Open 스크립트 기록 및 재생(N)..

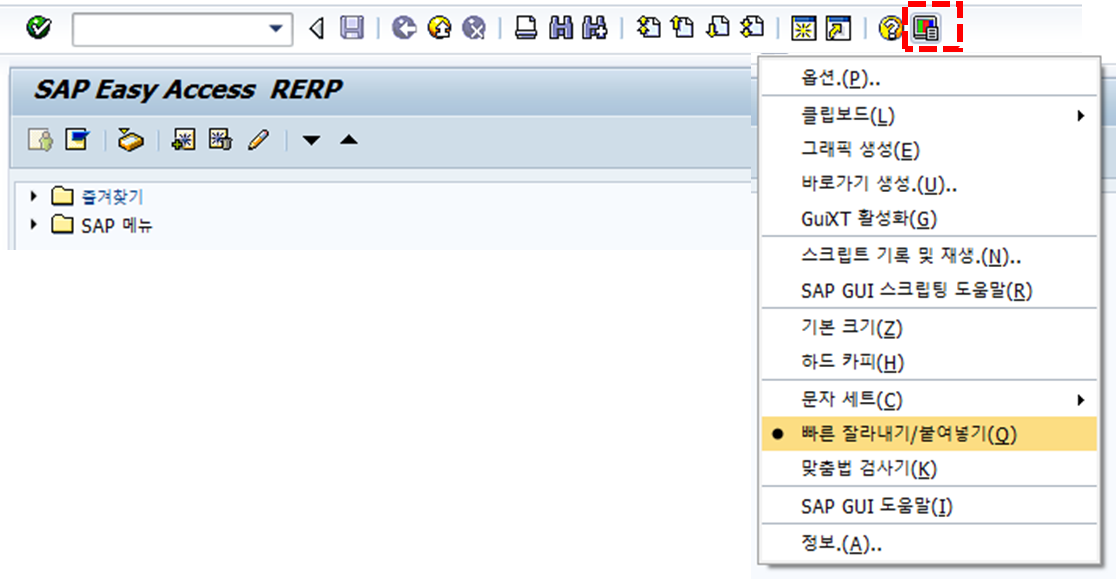(930, 256)
